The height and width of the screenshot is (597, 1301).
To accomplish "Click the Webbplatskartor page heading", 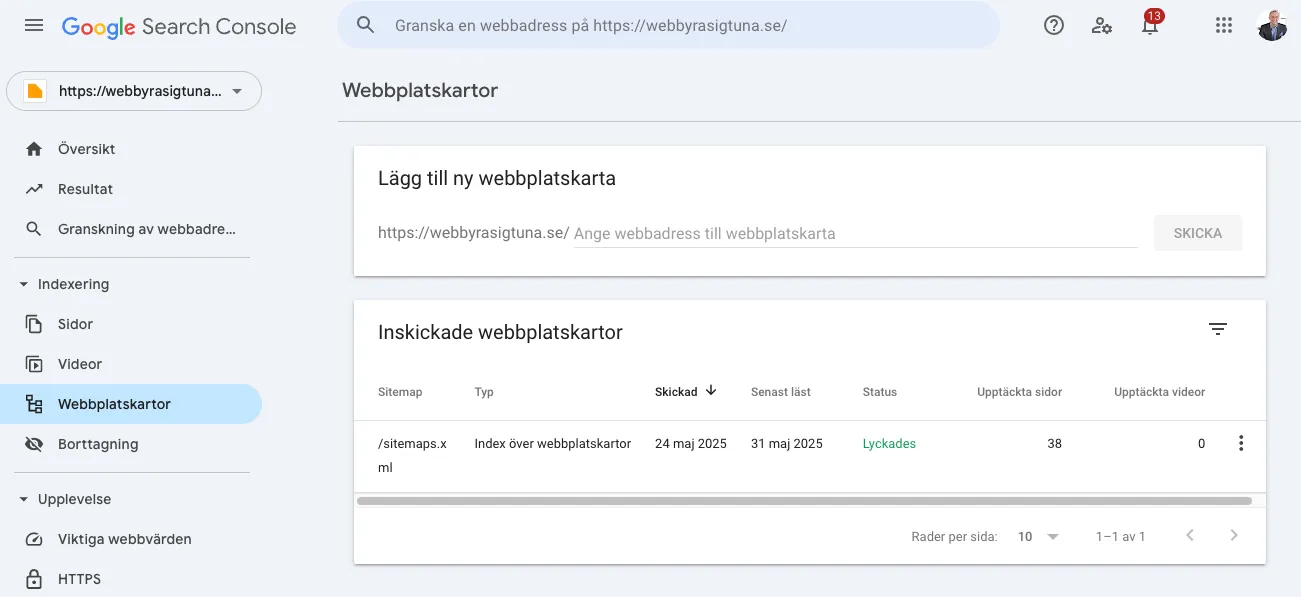I will [420, 90].
